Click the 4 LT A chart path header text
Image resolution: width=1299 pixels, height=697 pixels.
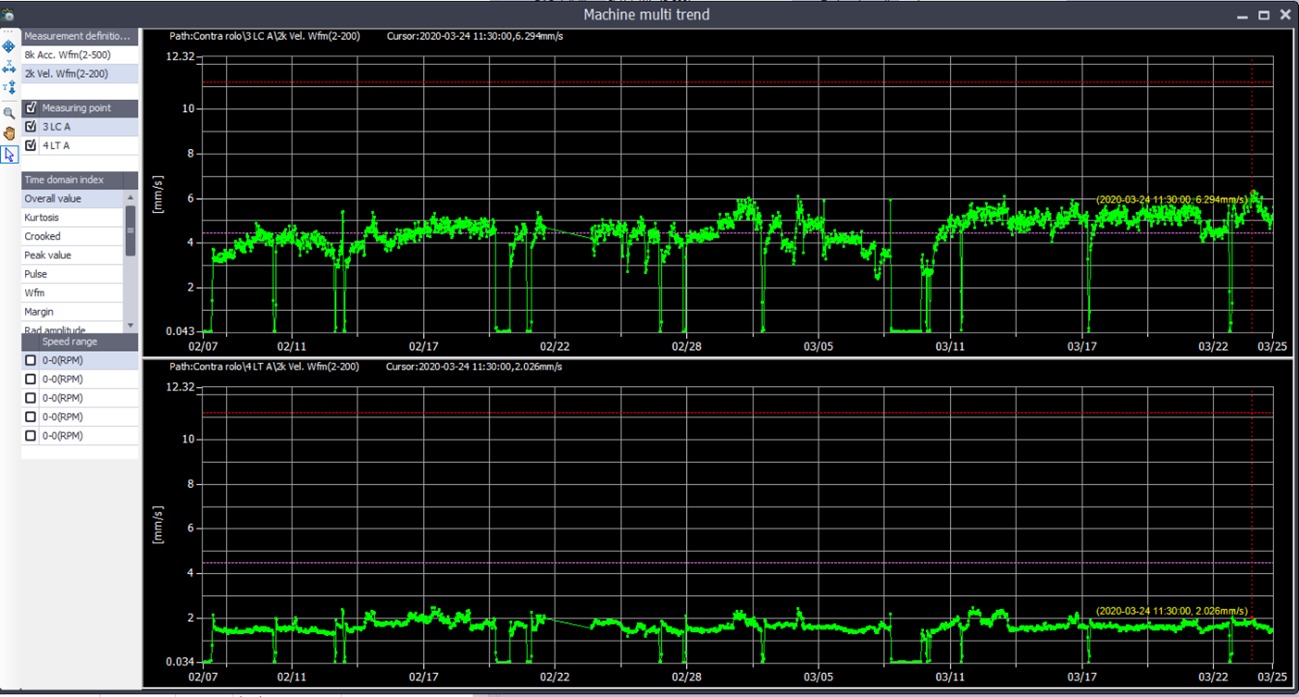click(x=264, y=367)
